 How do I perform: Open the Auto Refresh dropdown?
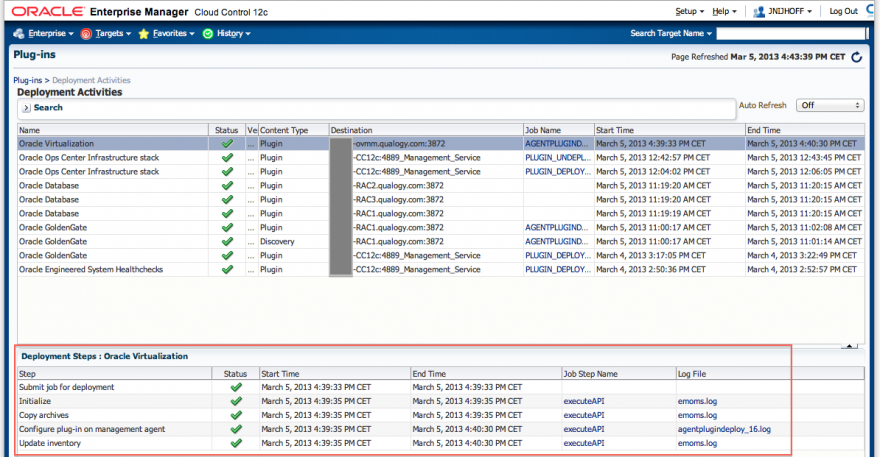click(829, 106)
